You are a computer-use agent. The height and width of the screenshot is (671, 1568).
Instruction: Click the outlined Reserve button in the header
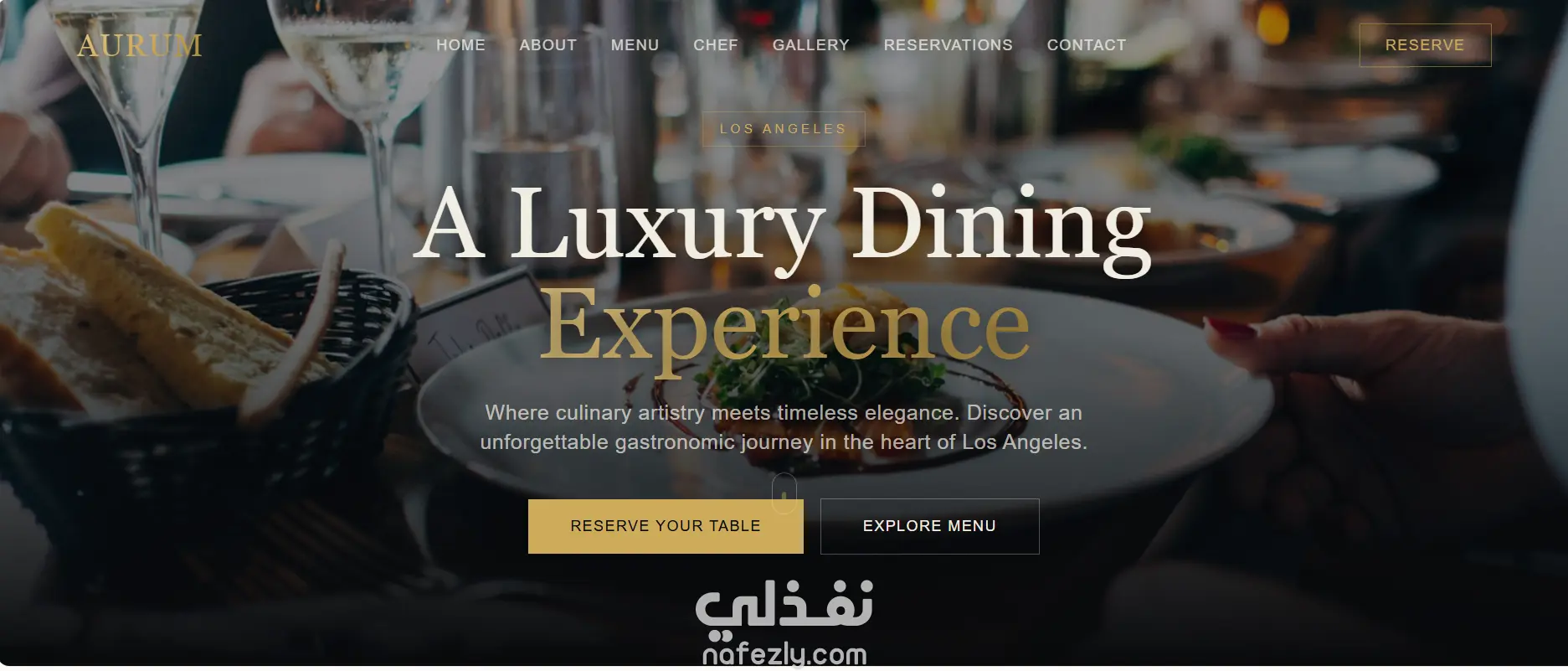(1425, 45)
